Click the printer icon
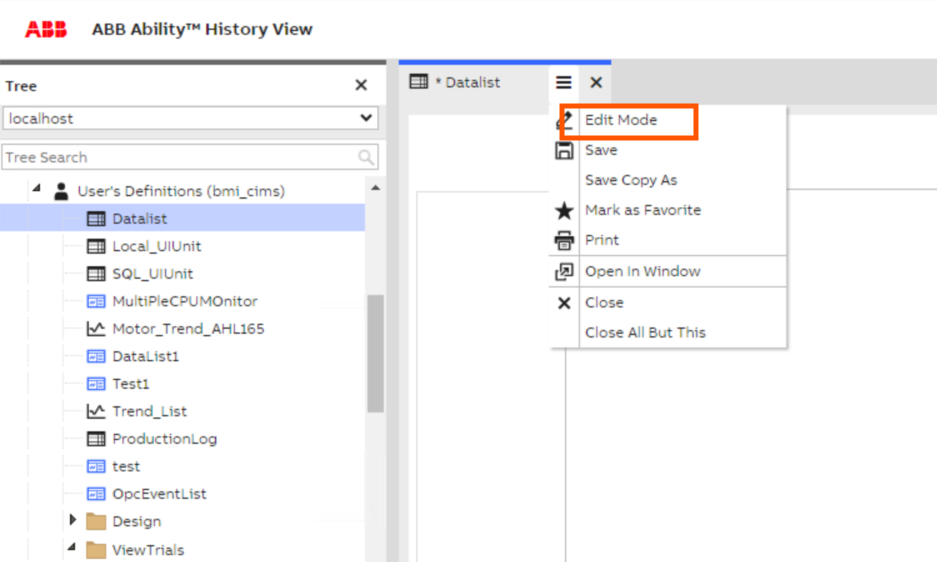 tap(564, 240)
